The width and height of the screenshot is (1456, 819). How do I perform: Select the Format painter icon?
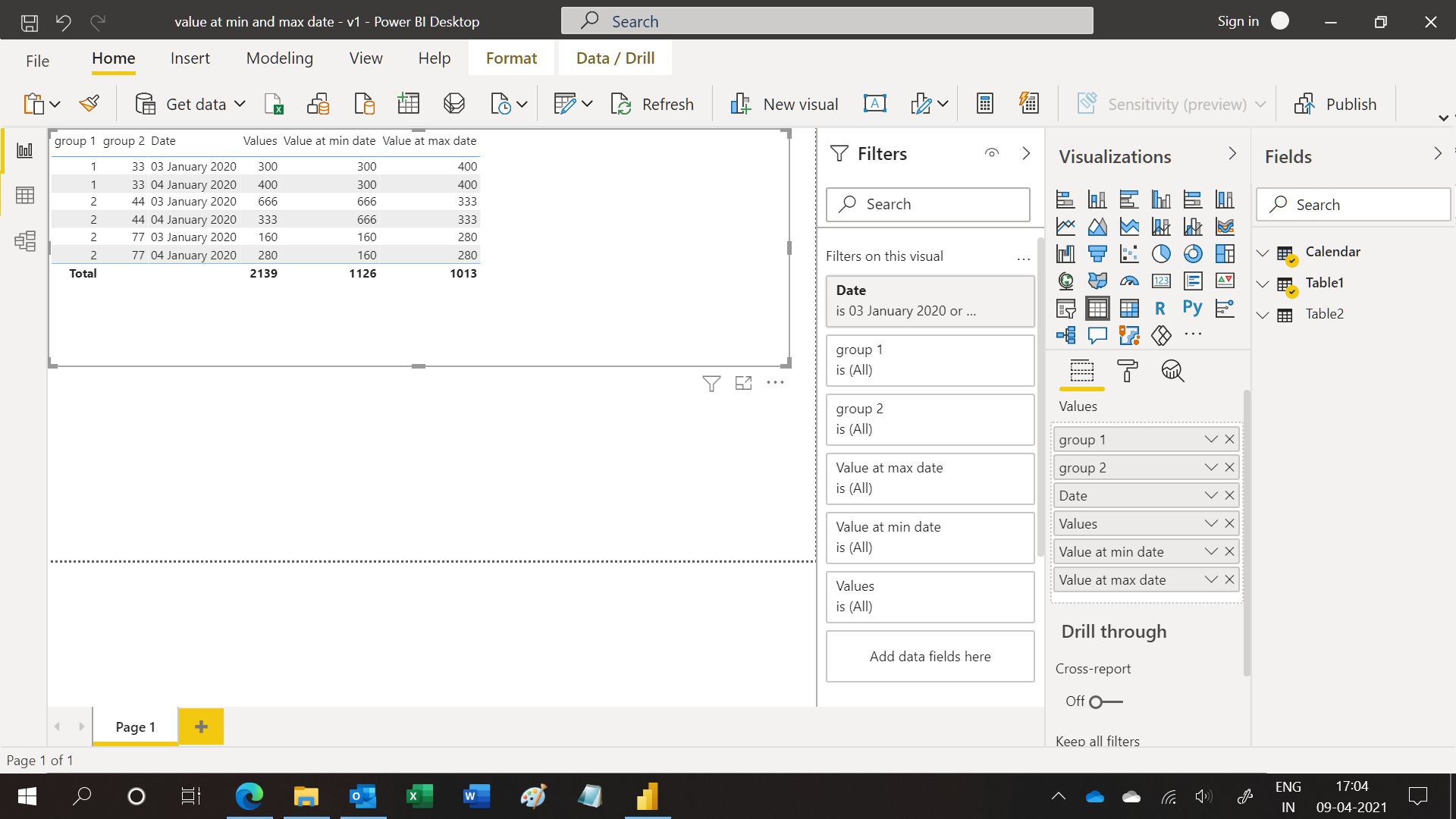pyautogui.click(x=89, y=103)
